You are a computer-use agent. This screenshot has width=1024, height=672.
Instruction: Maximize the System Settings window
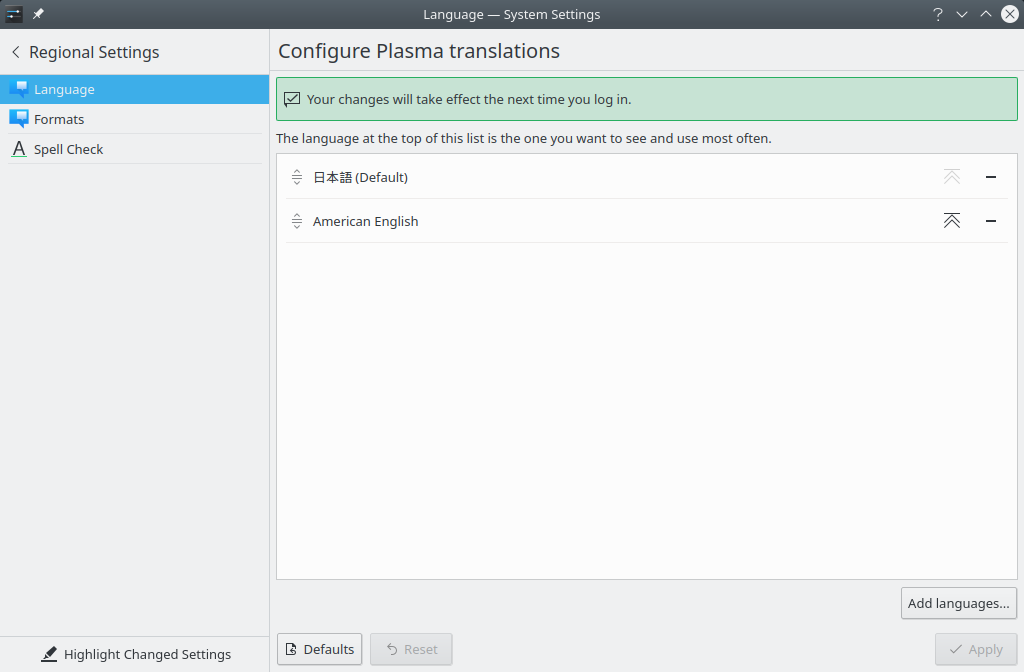point(985,14)
